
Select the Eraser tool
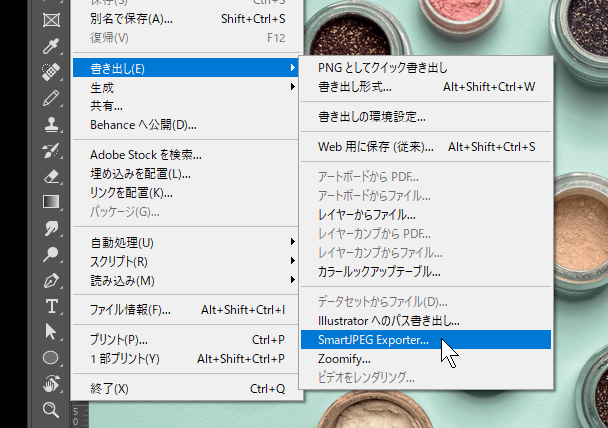51,176
